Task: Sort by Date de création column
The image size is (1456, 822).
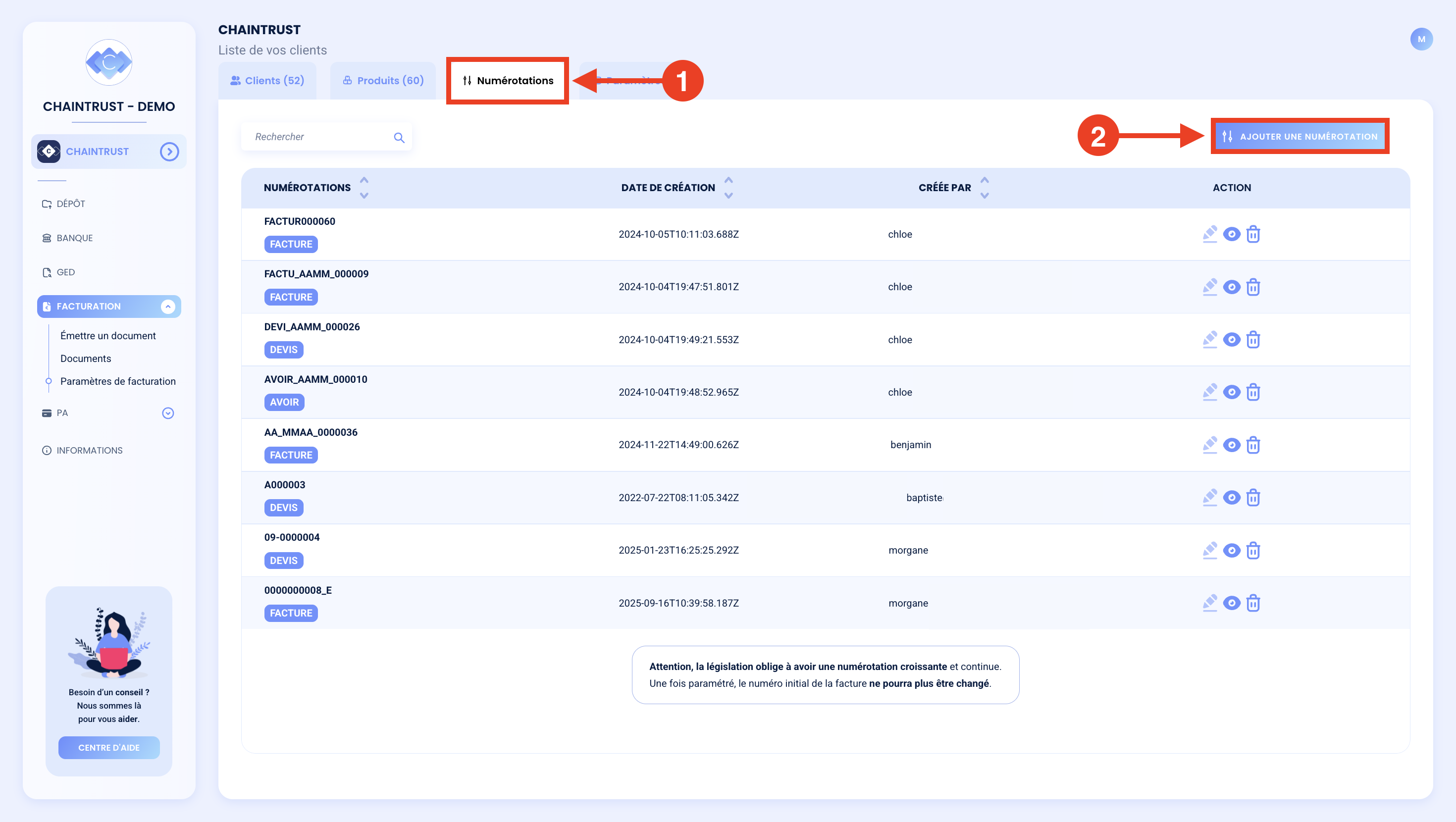Action: point(728,188)
